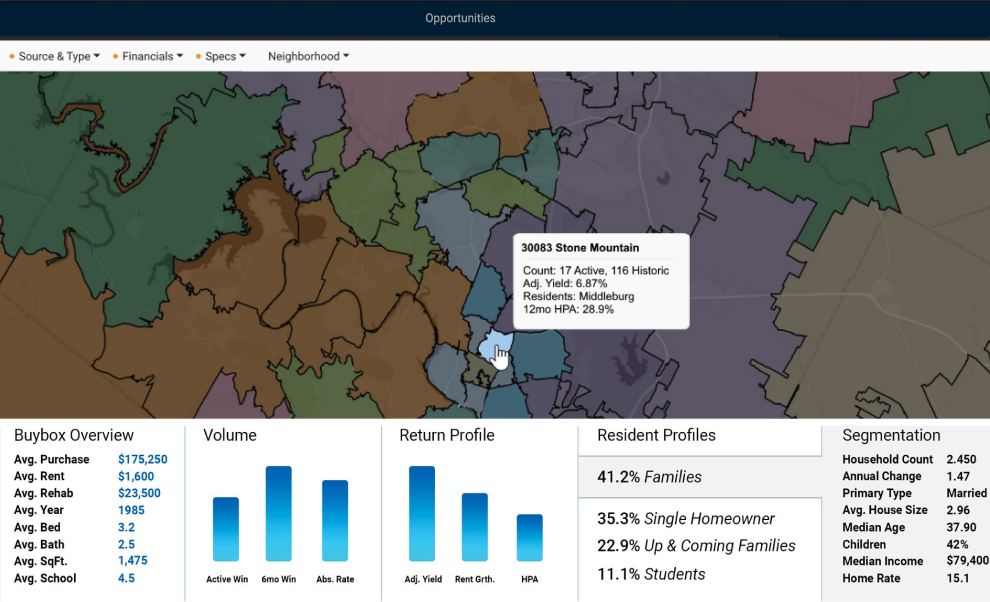
Task: Click the Home Rate 15.1 value
Action: [x=957, y=578]
